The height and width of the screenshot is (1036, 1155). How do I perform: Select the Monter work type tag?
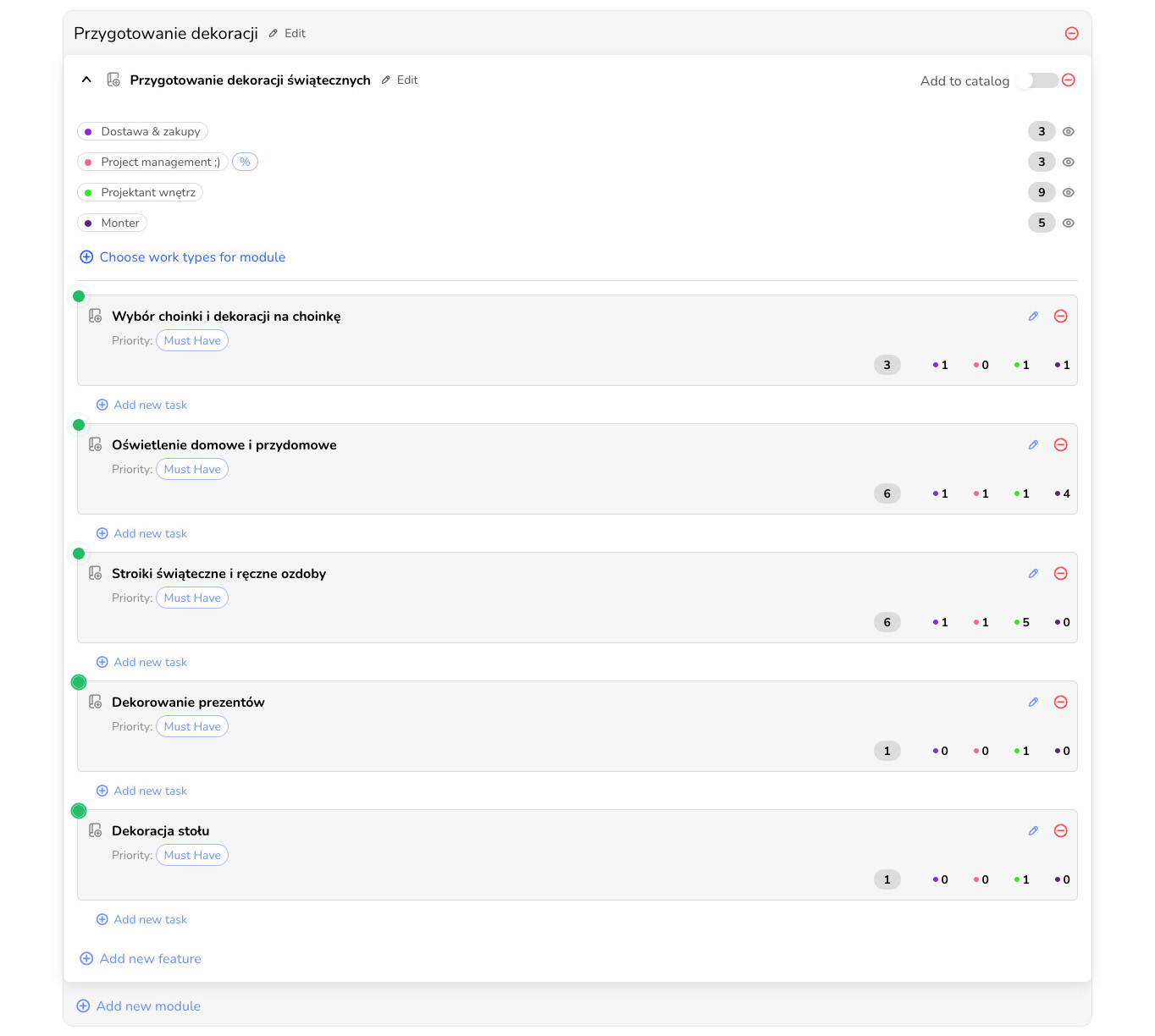(112, 223)
